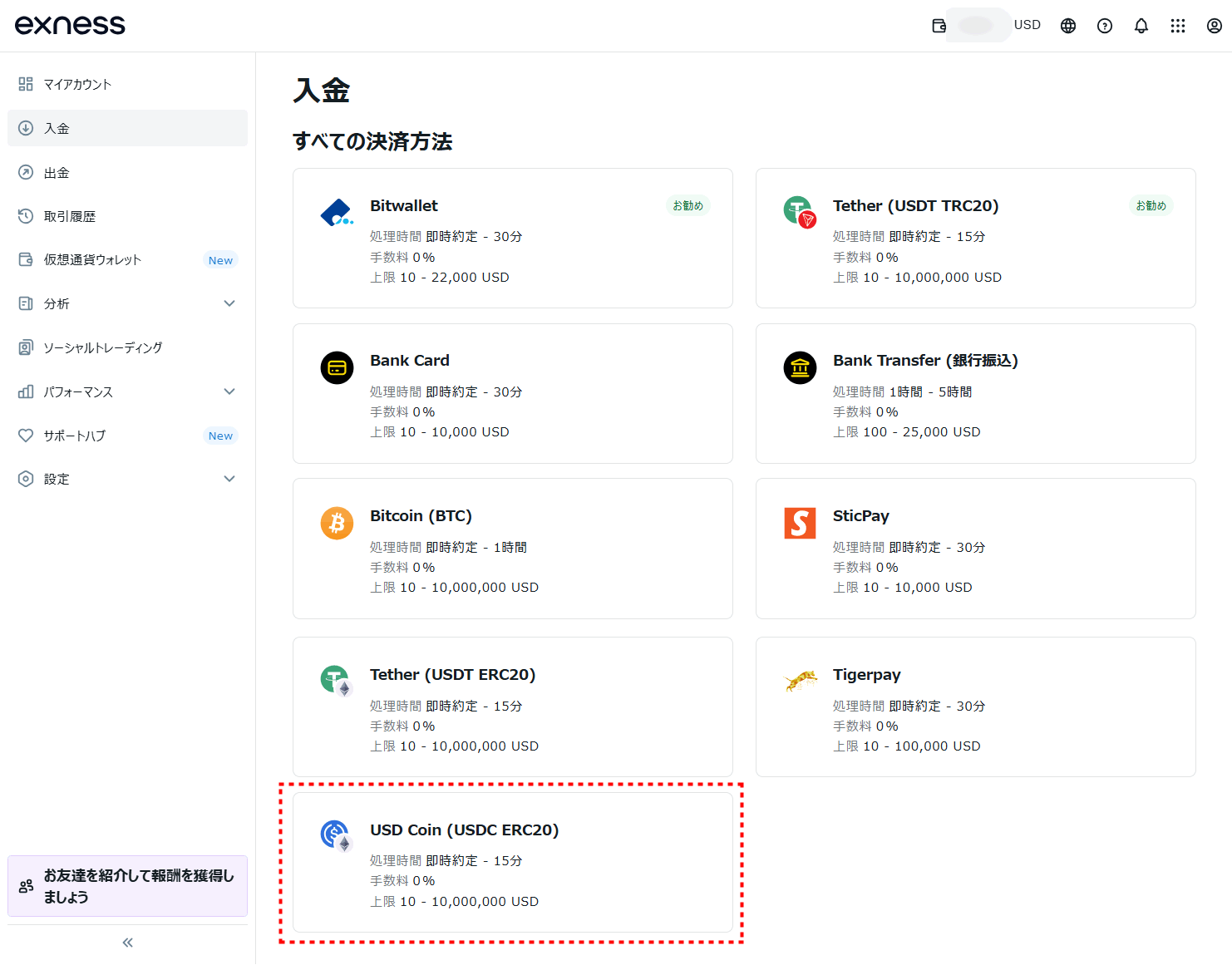Click the Tether ERC20 logo icon
1232x965 pixels.
337,682
